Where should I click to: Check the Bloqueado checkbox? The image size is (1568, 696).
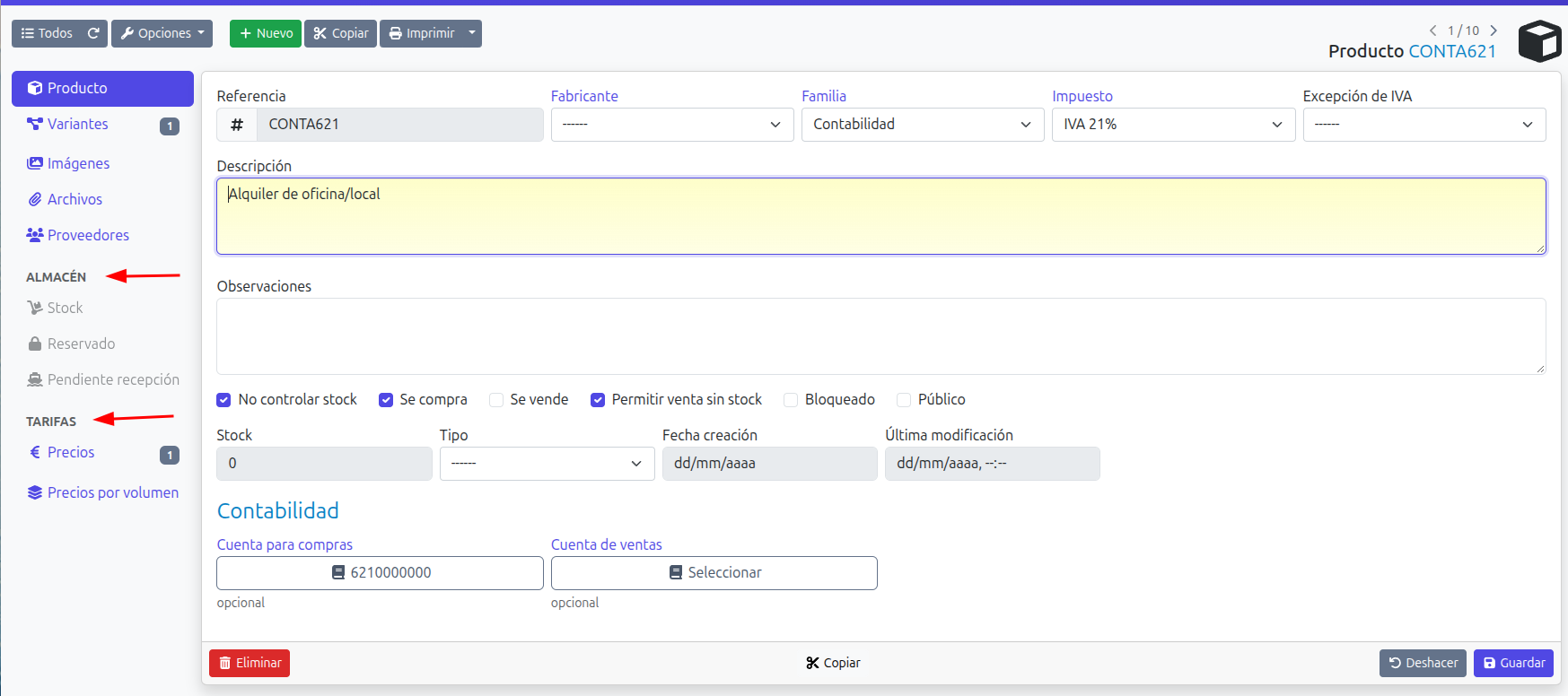pos(791,400)
